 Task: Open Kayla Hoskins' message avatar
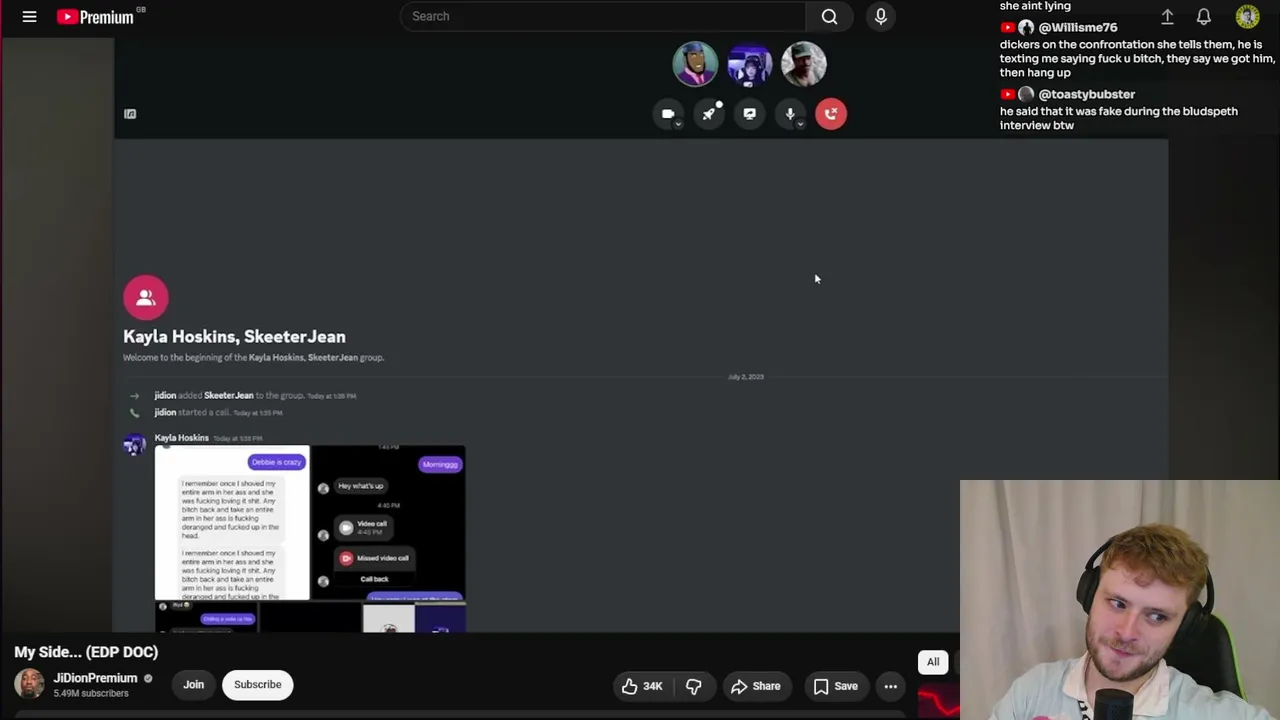134,445
